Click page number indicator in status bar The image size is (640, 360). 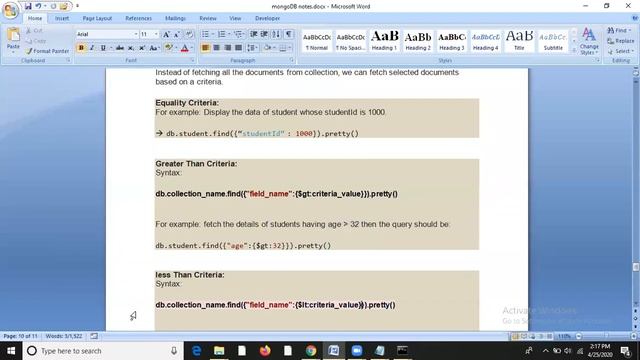pyautogui.click(x=20, y=336)
